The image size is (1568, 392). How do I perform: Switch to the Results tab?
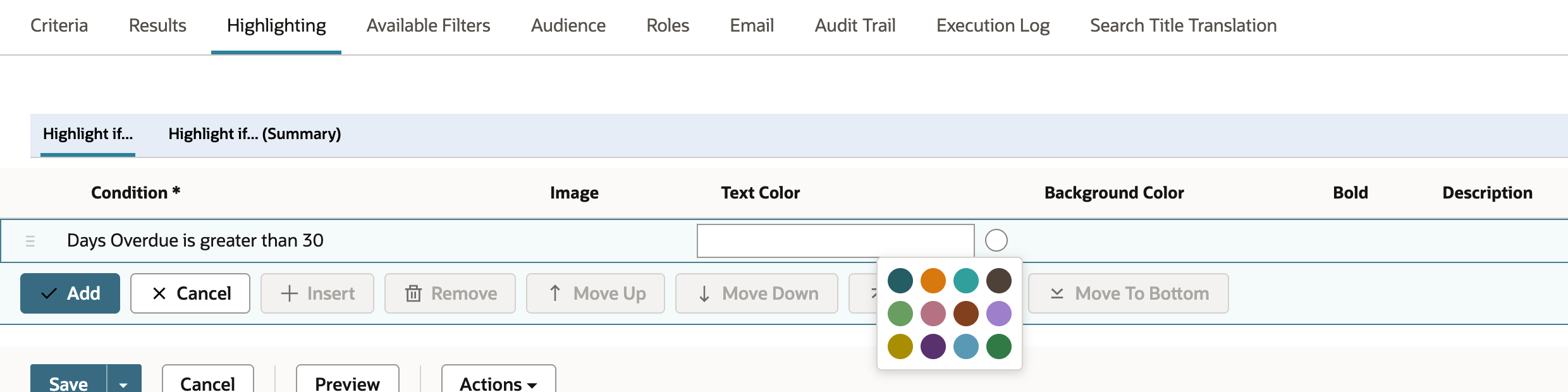coord(157,26)
